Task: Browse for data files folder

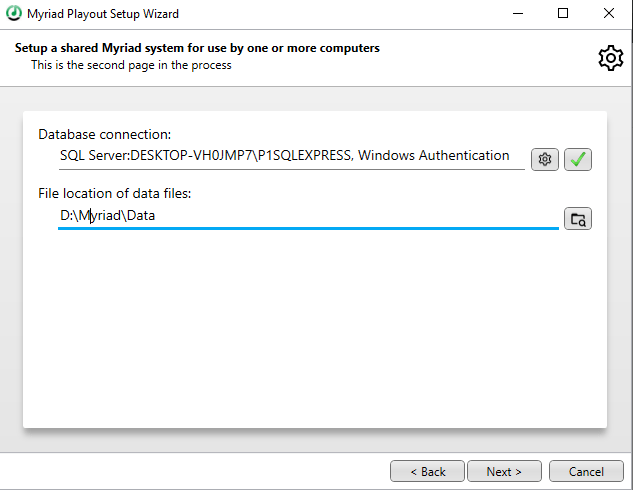Action: (x=578, y=219)
